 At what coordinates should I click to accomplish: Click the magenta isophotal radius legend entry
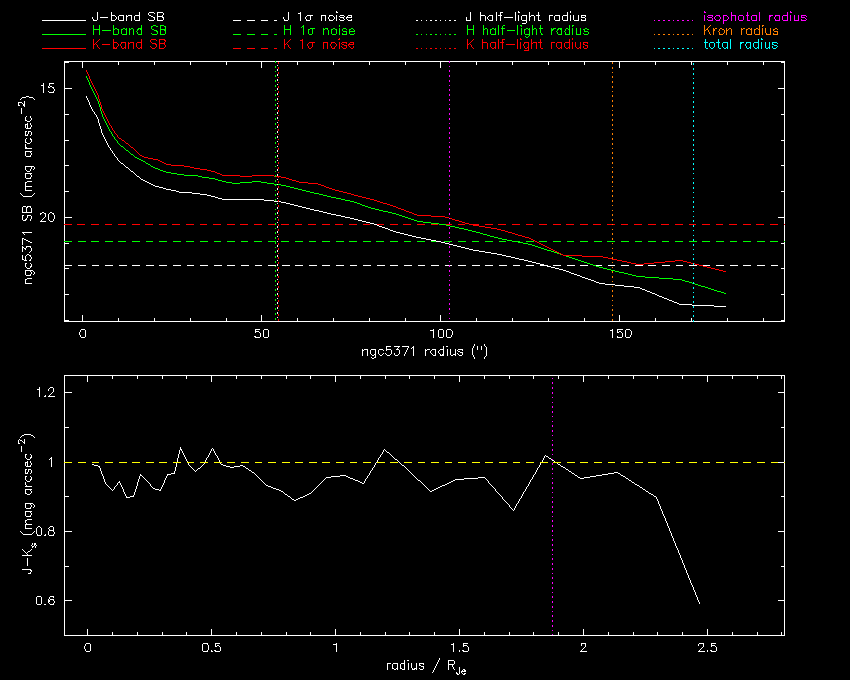coord(748,18)
